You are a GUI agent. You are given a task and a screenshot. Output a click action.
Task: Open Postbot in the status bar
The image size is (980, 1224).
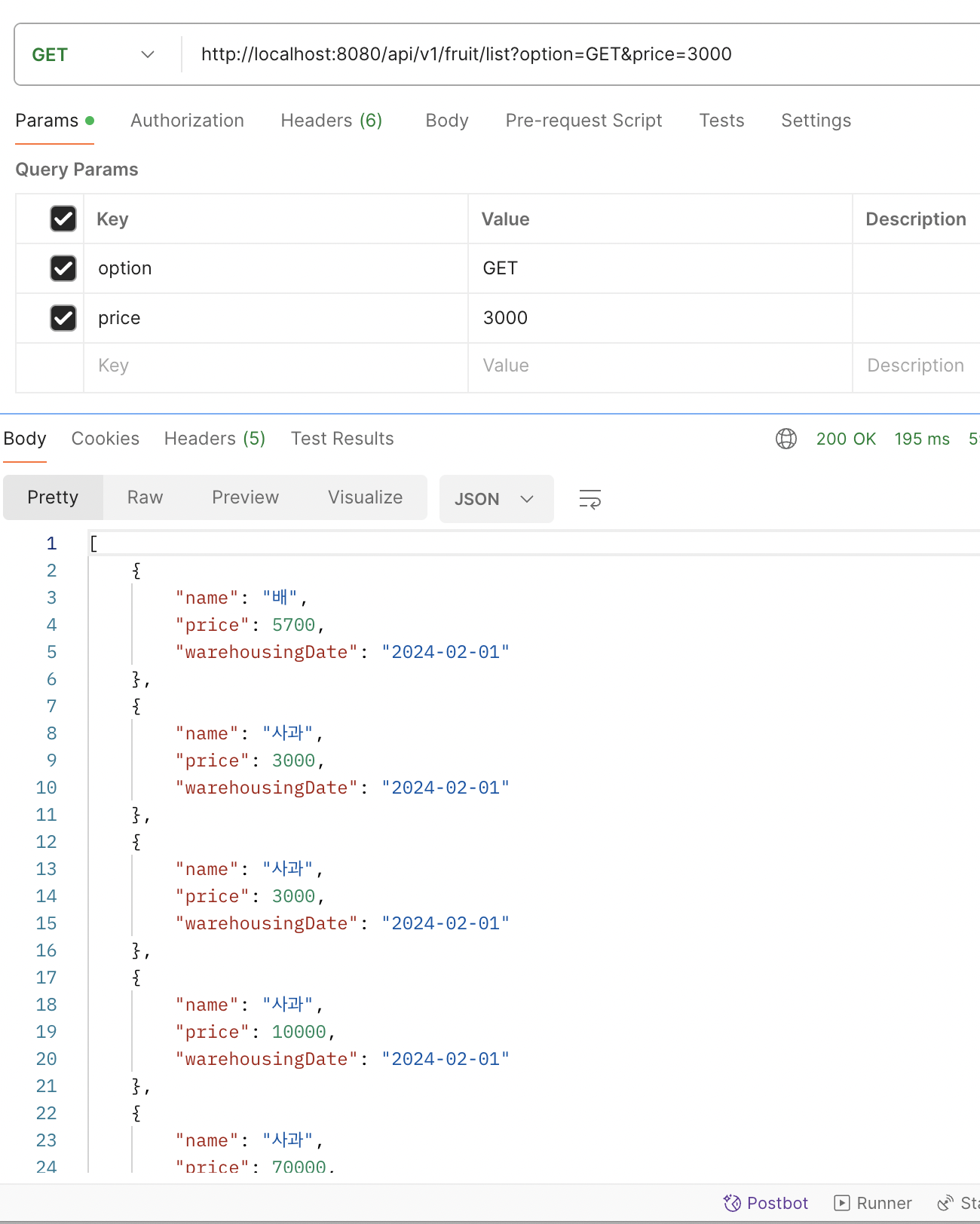pyautogui.click(x=766, y=1203)
